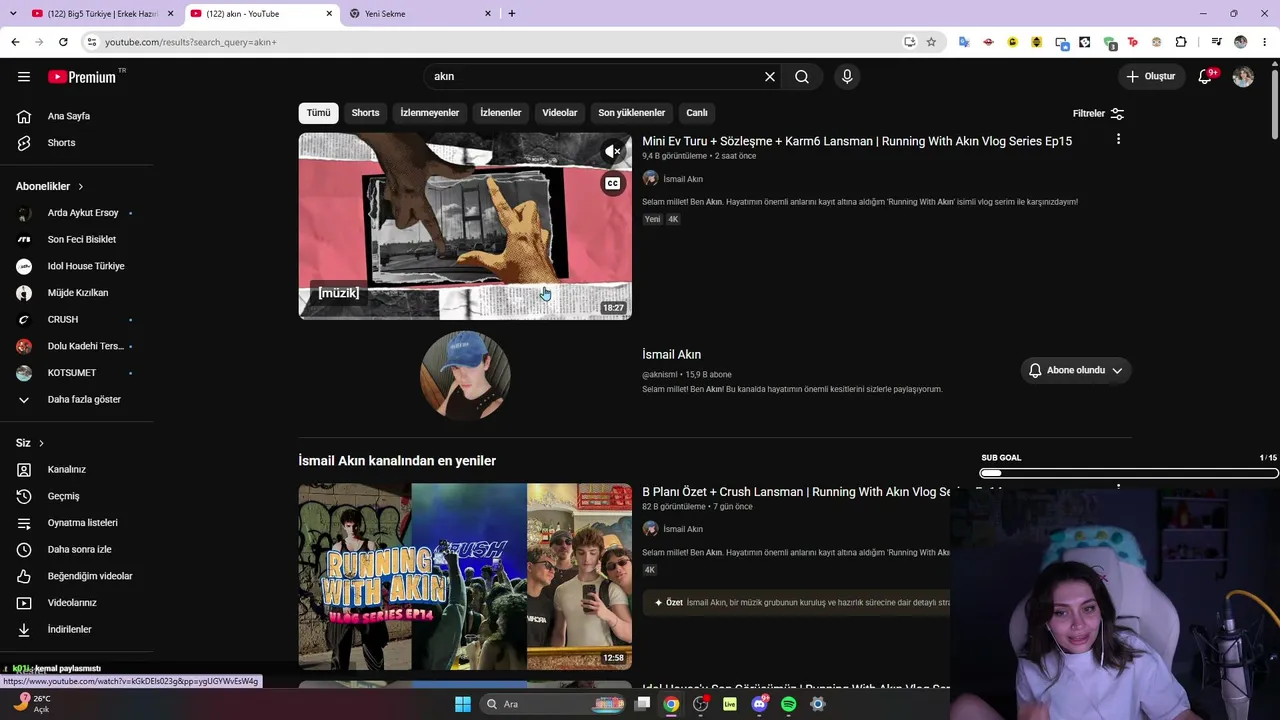Clear the search box with X
1280x720 pixels.
point(770,76)
